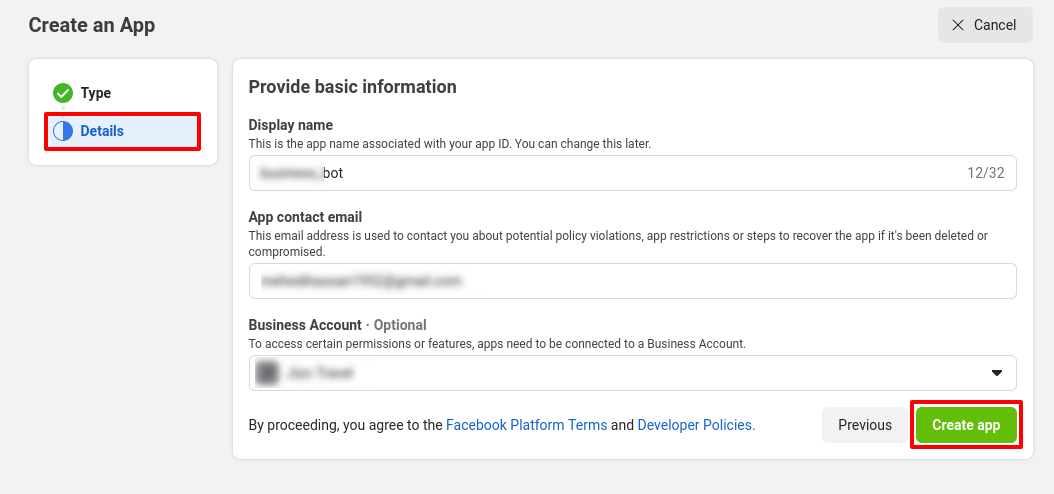The image size is (1054, 494).
Task: Click the X icon in the Cancel button
Action: point(958,25)
